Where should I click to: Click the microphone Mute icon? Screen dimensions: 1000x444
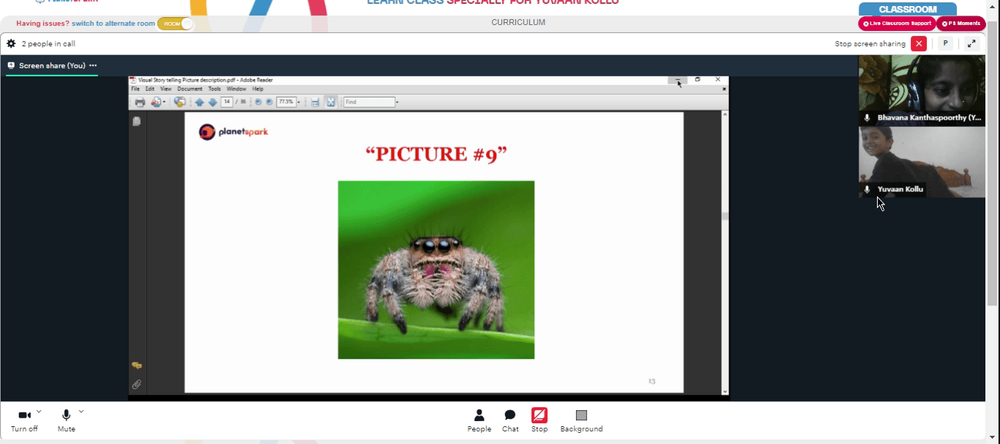pyautogui.click(x=66, y=415)
